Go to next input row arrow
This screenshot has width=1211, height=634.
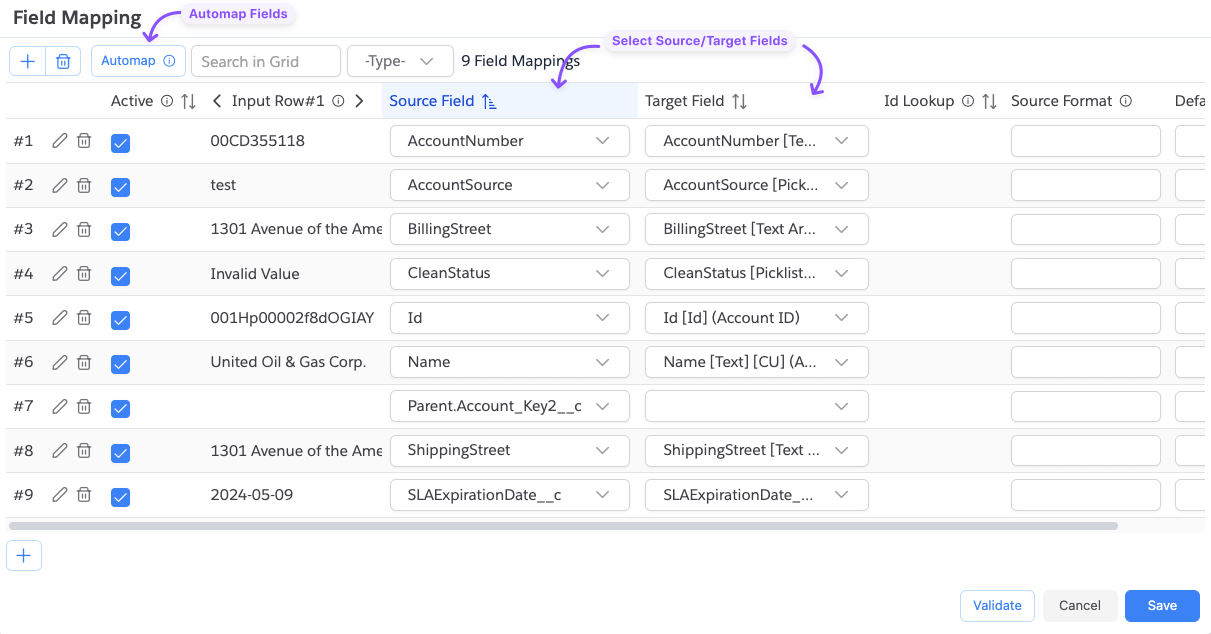360,101
